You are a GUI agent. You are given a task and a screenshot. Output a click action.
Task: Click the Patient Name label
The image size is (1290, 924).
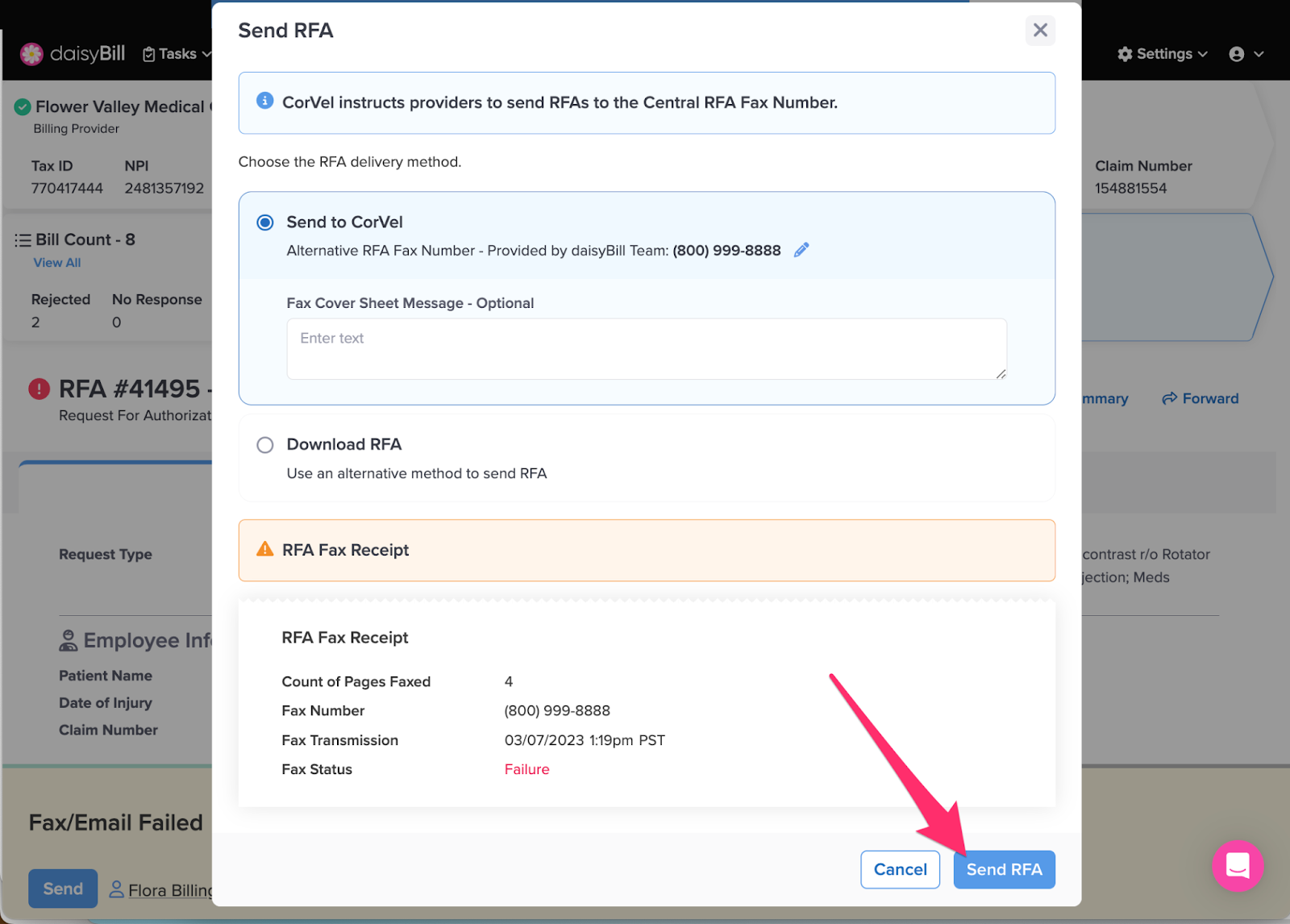coord(106,676)
